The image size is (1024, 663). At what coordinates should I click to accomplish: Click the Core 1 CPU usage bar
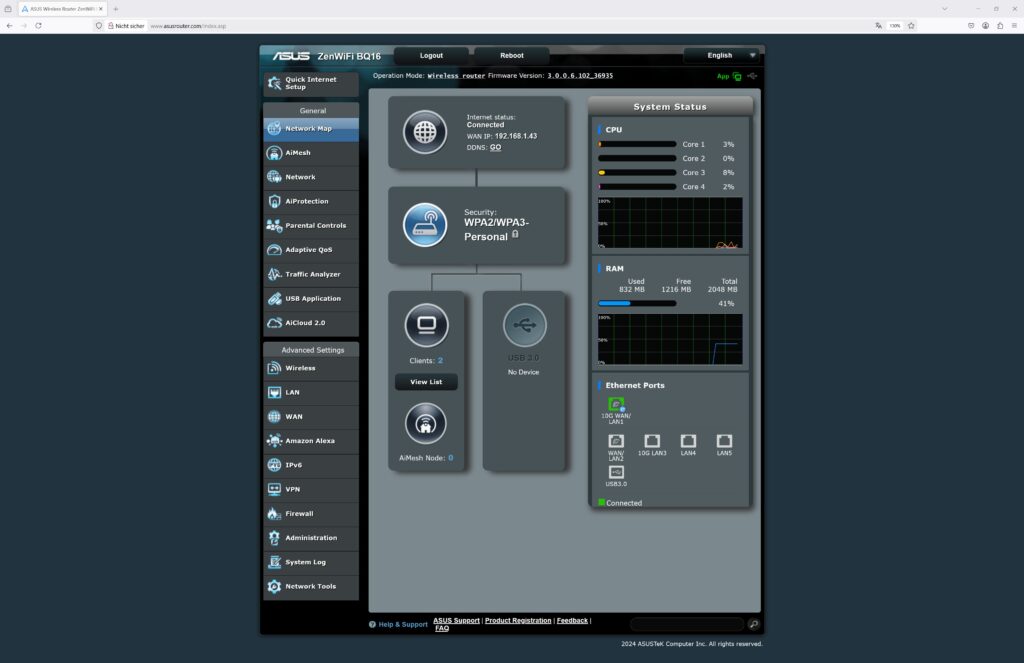[x=637, y=144]
